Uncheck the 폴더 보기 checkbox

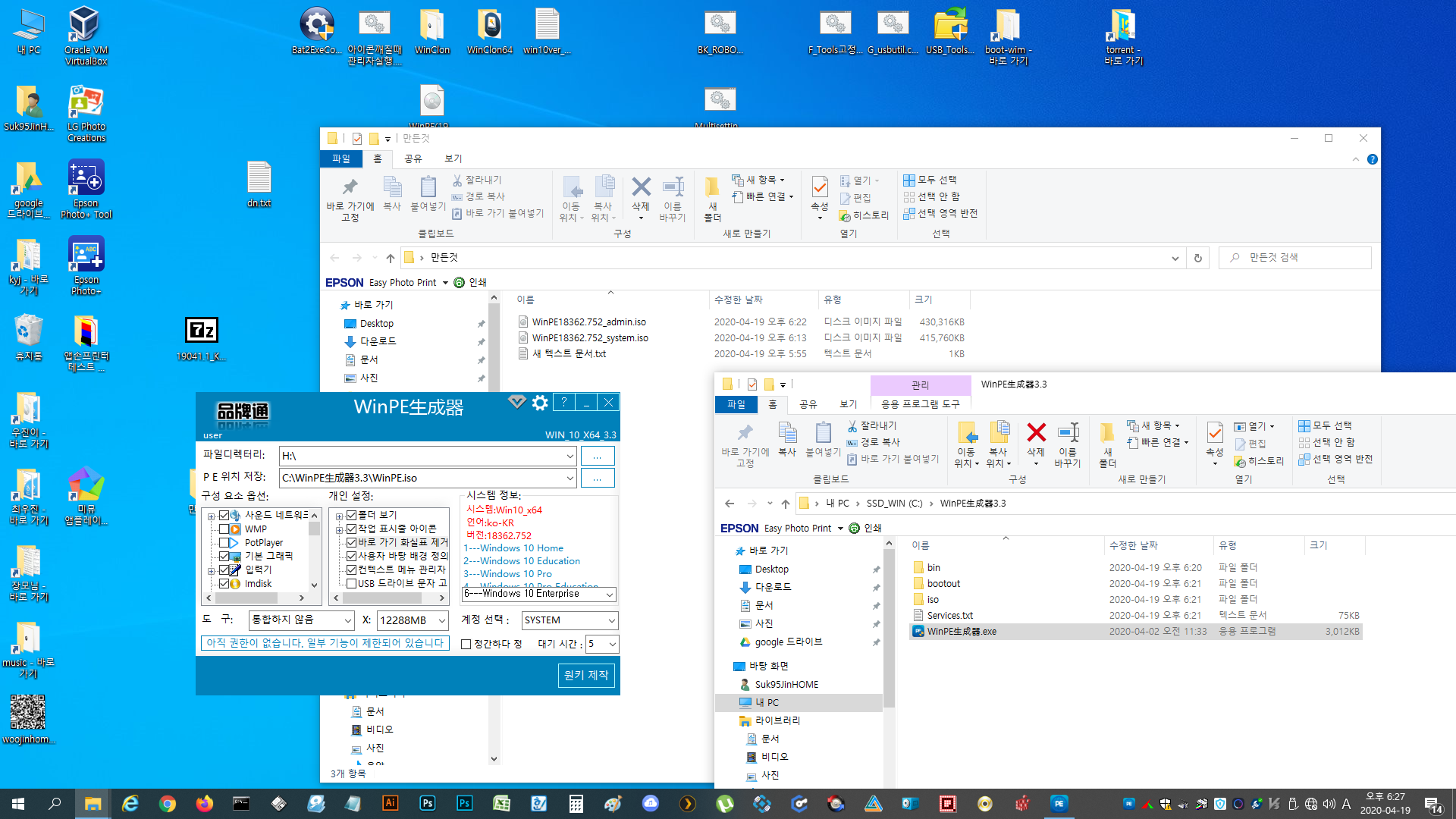coord(351,516)
